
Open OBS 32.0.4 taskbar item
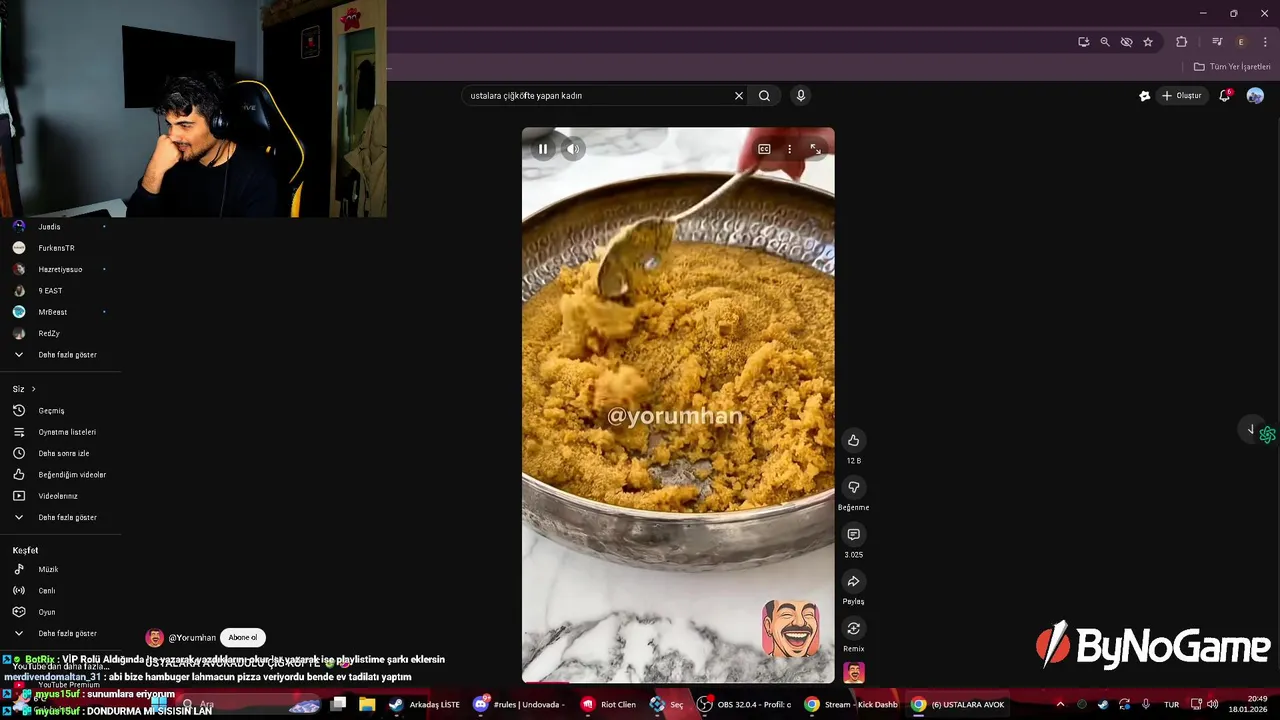pyautogui.click(x=744, y=704)
